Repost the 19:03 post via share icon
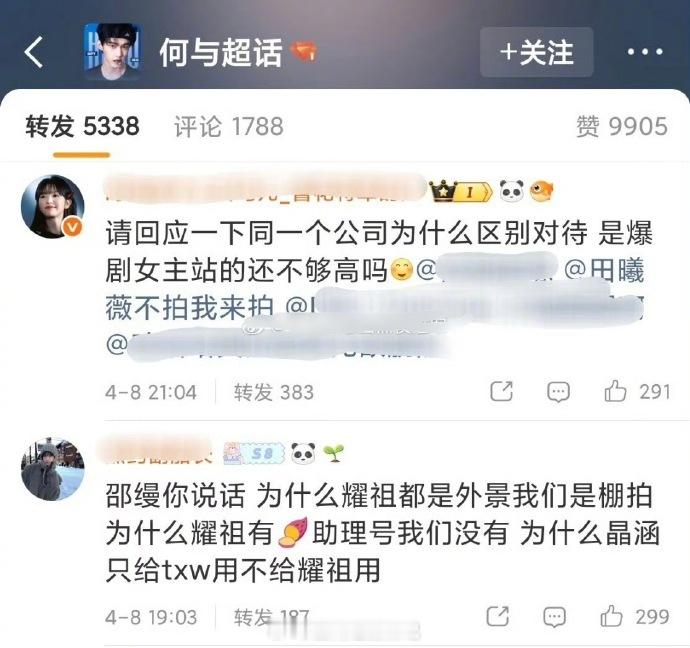 pyautogui.click(x=498, y=616)
